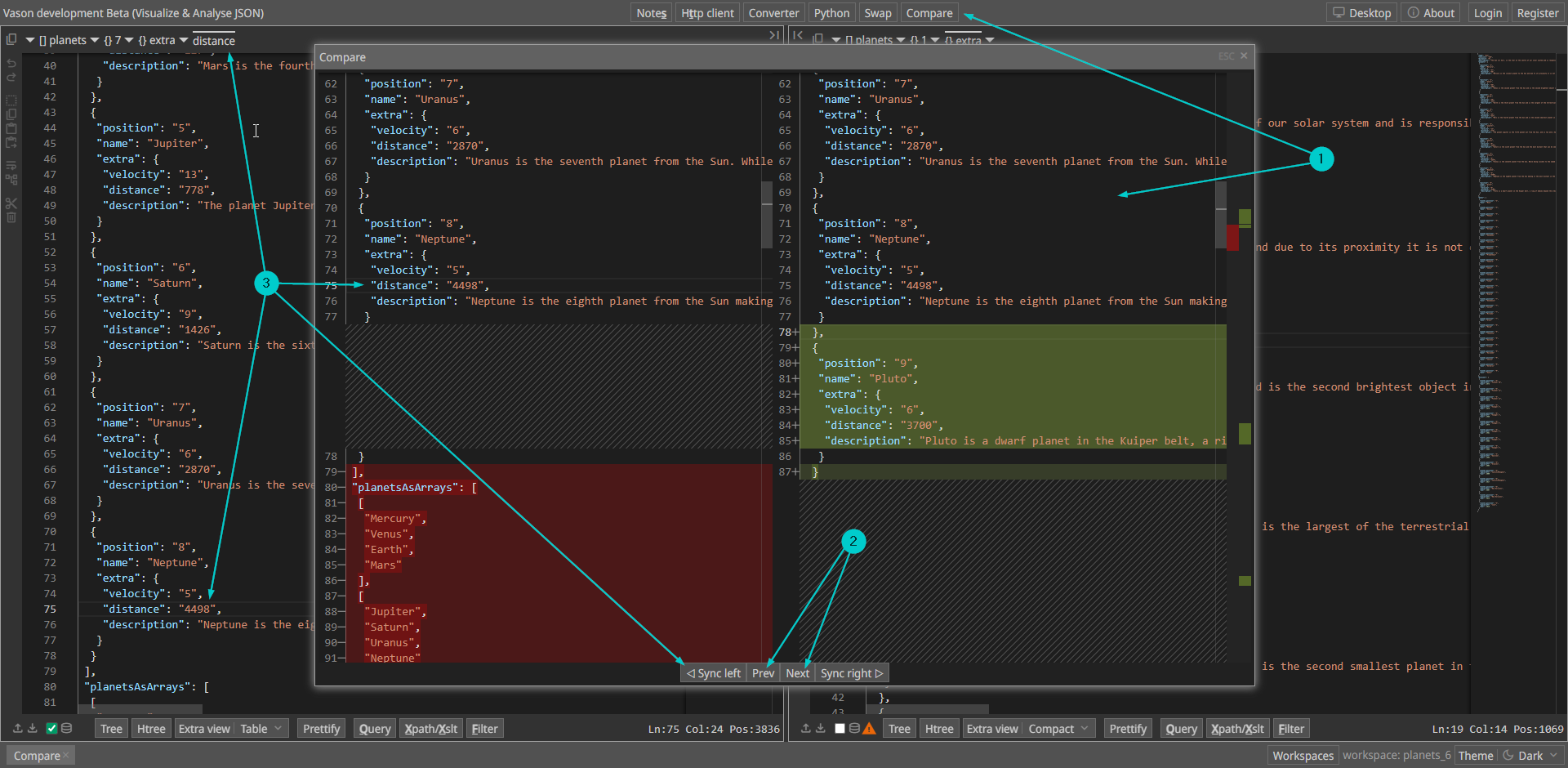Click the Next difference button
The width and height of the screenshot is (1568, 768).
[x=797, y=673]
